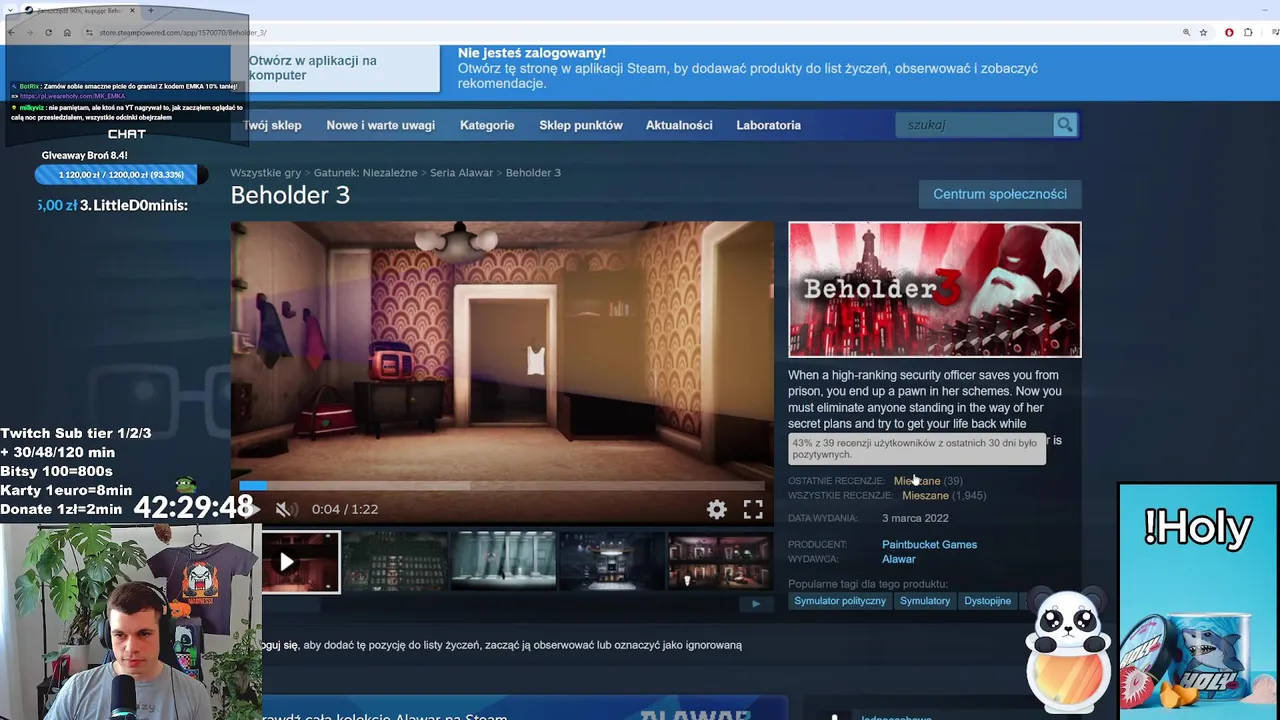Open the extensions puzzle icon
This screenshot has height=720, width=1280.
(x=1248, y=32)
